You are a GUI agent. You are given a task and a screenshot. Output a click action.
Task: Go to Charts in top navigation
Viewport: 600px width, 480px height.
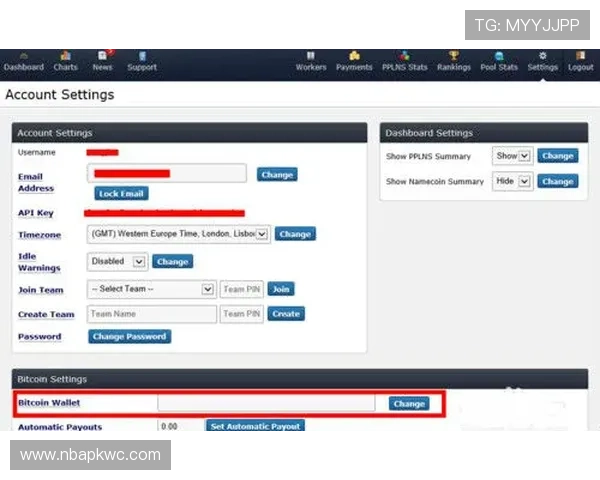pos(66,61)
